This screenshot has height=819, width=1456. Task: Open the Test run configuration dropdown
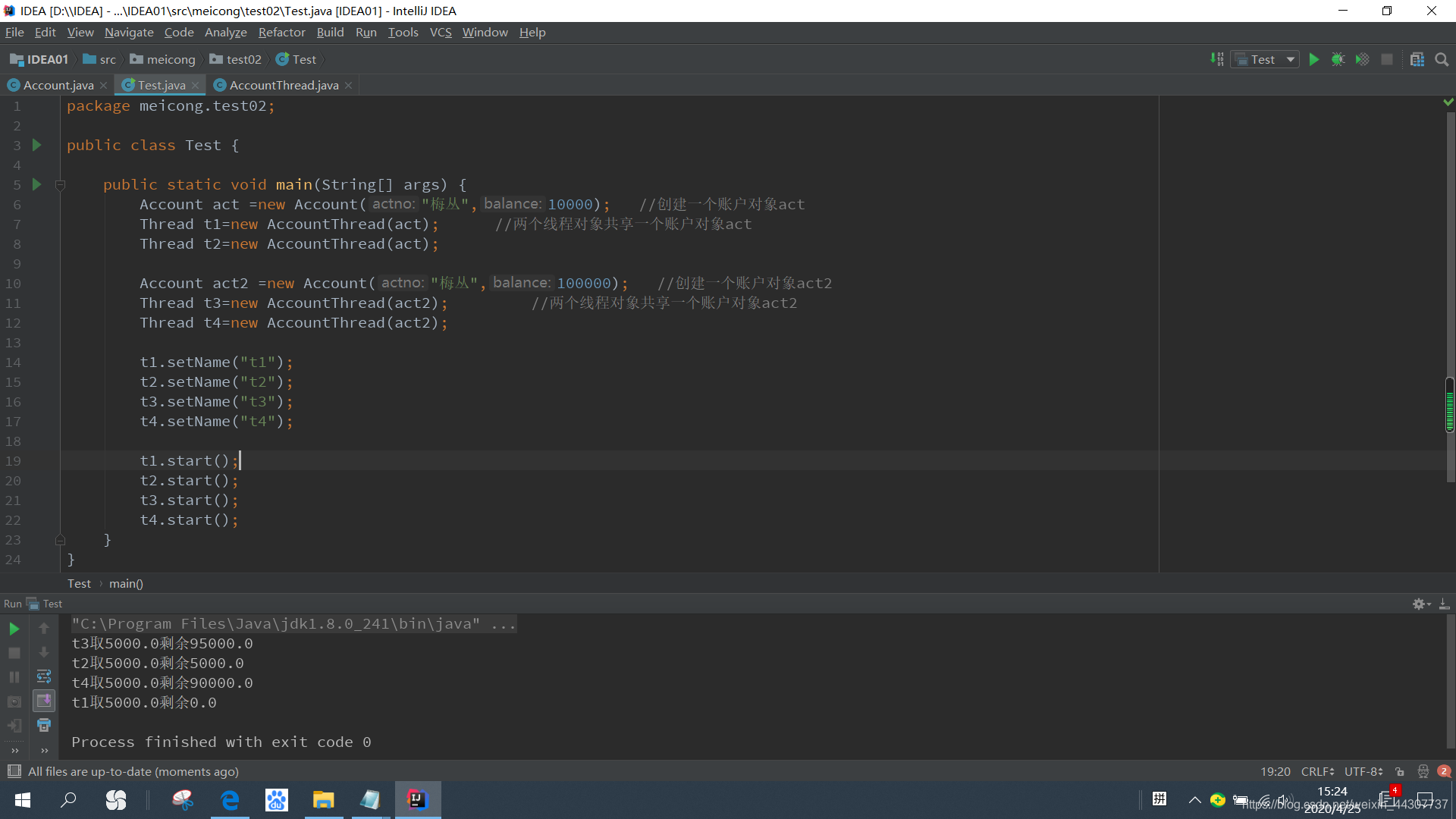(x=1266, y=59)
